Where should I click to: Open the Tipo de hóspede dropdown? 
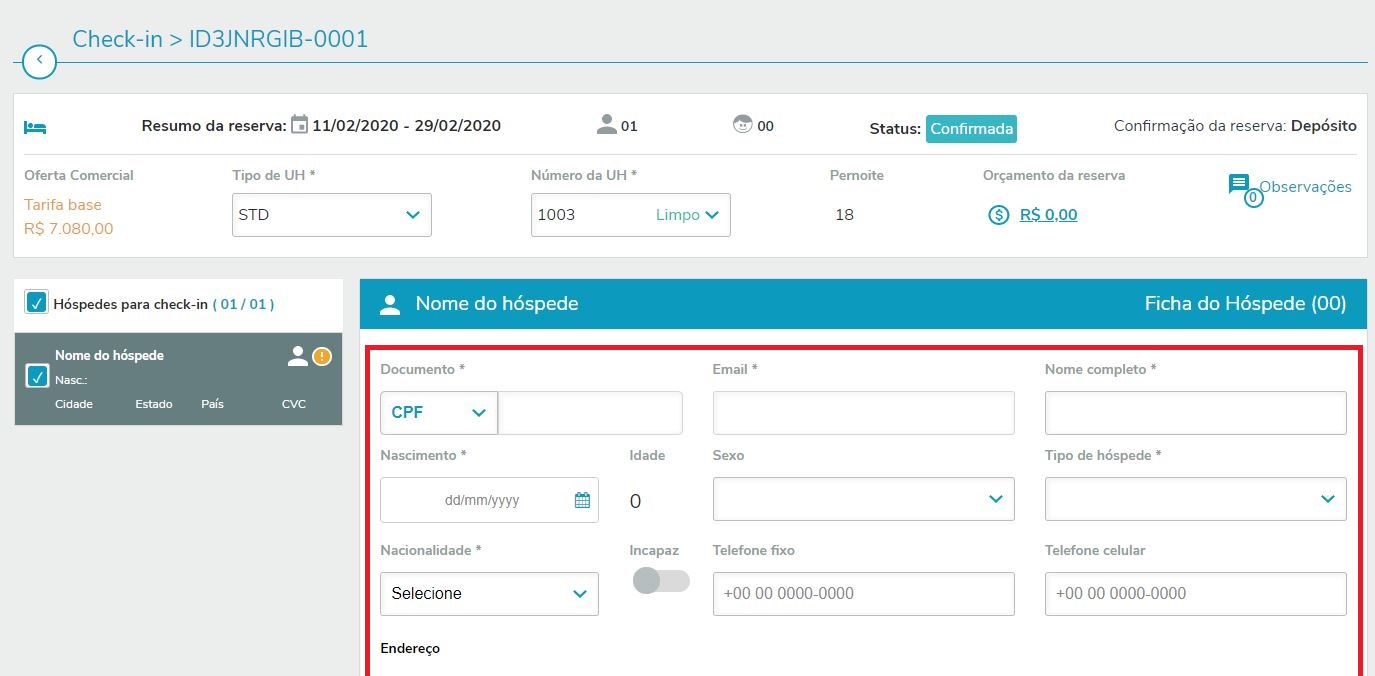click(1195, 499)
